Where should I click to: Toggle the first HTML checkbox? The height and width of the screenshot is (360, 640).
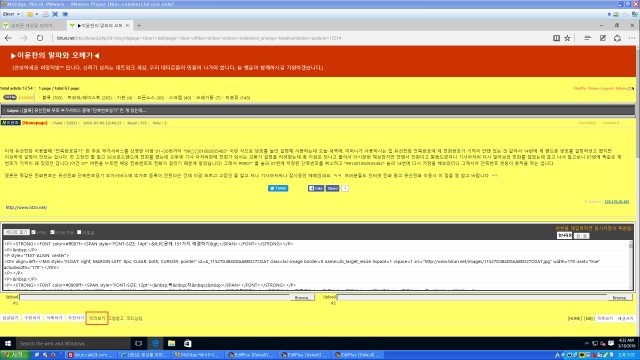tap(34, 232)
